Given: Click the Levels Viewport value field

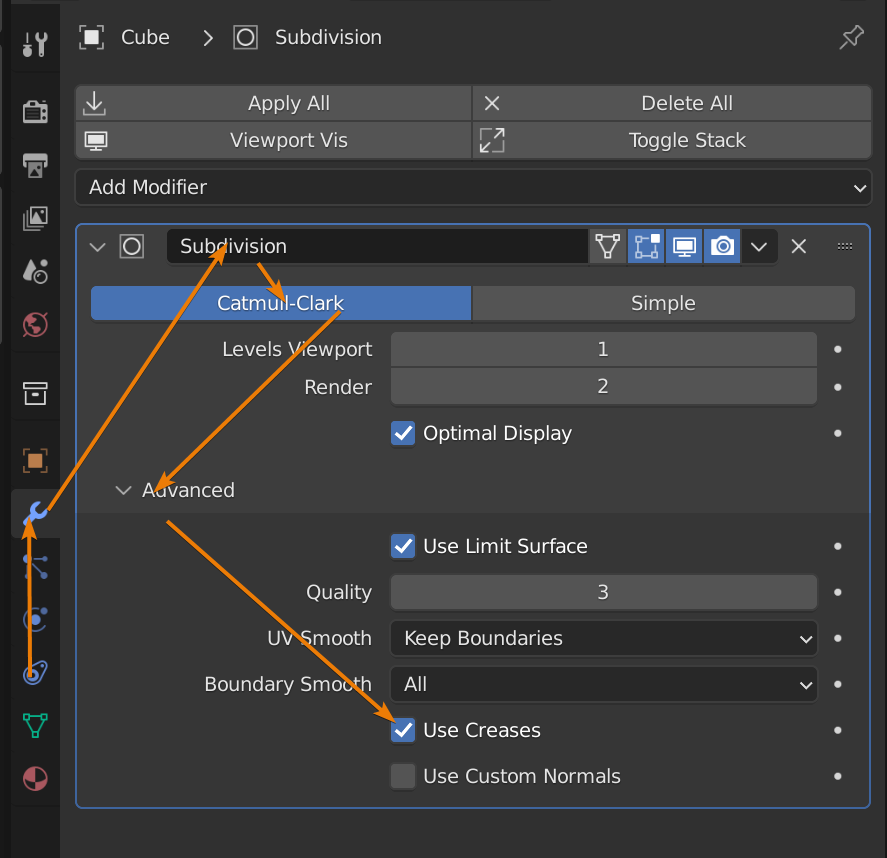Looking at the screenshot, I should pos(603,349).
